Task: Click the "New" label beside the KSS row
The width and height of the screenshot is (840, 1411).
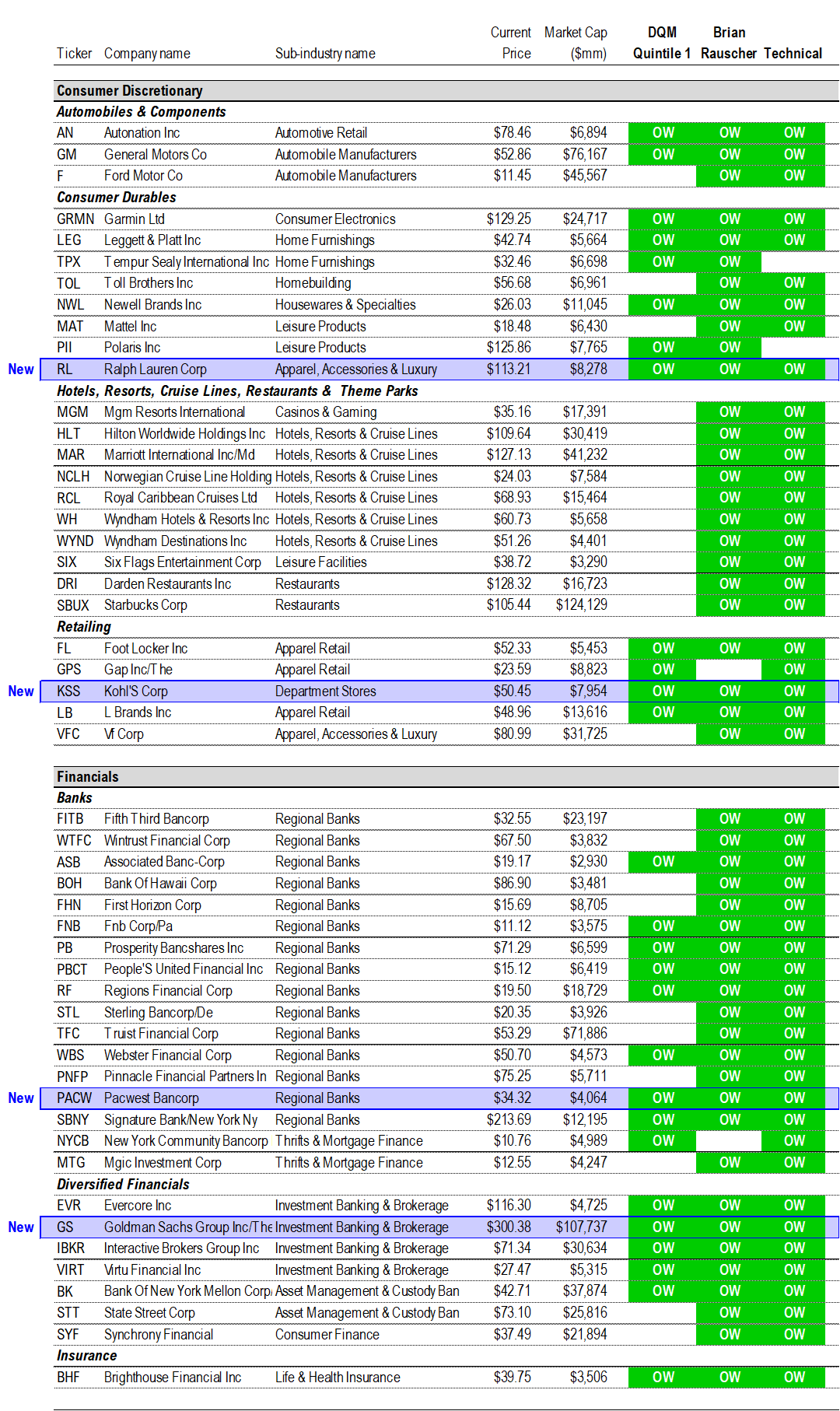Action: coord(21,691)
